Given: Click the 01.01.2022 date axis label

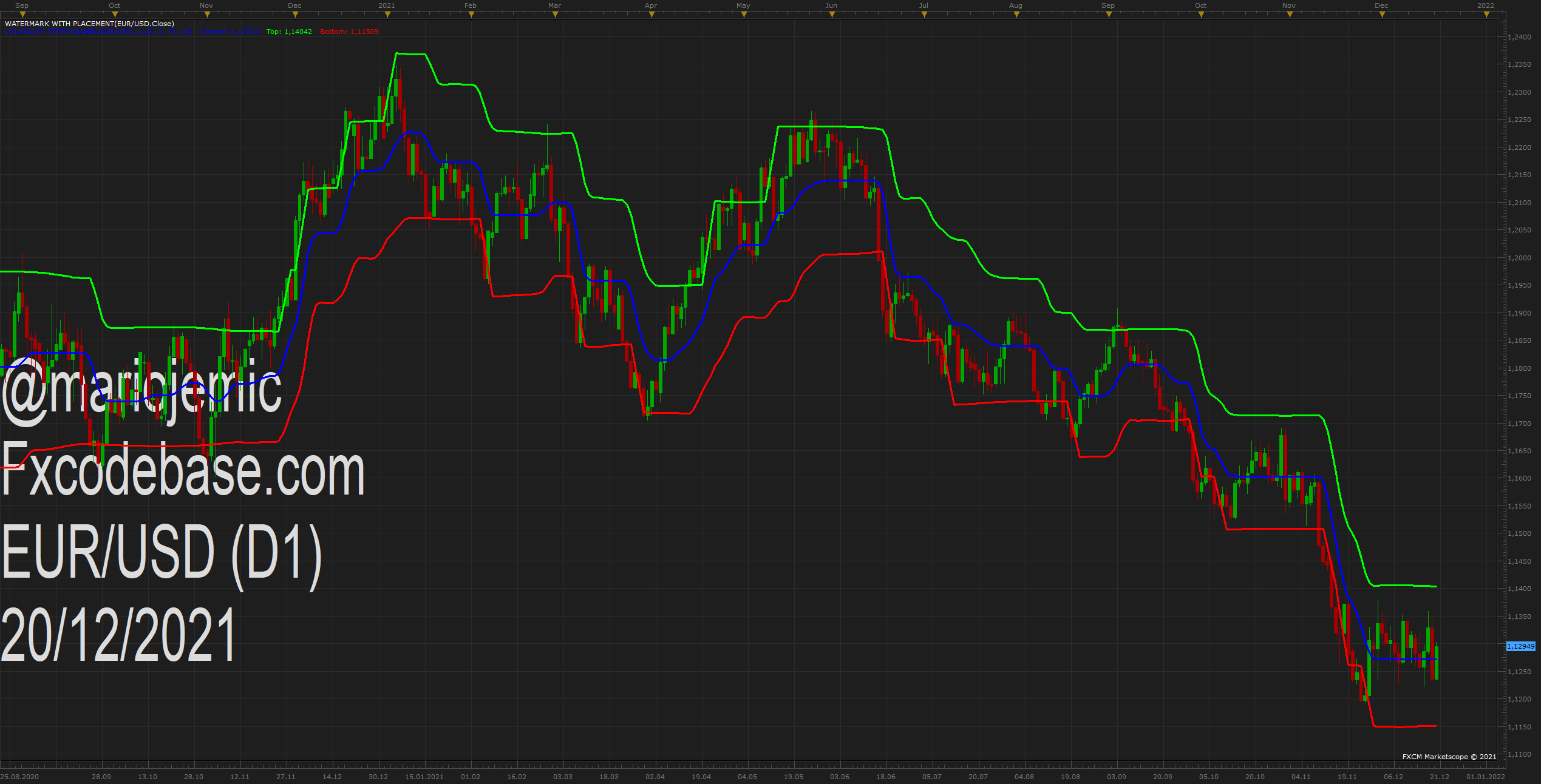Looking at the screenshot, I should [x=1486, y=777].
